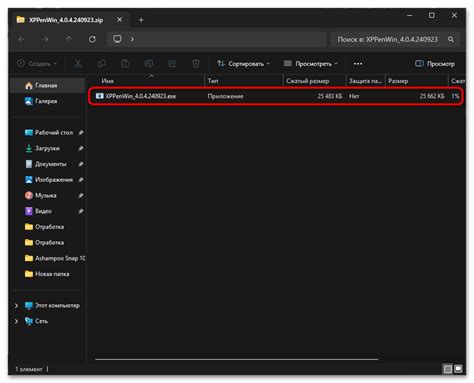
Task: Sort by Тип column header
Action: point(244,81)
